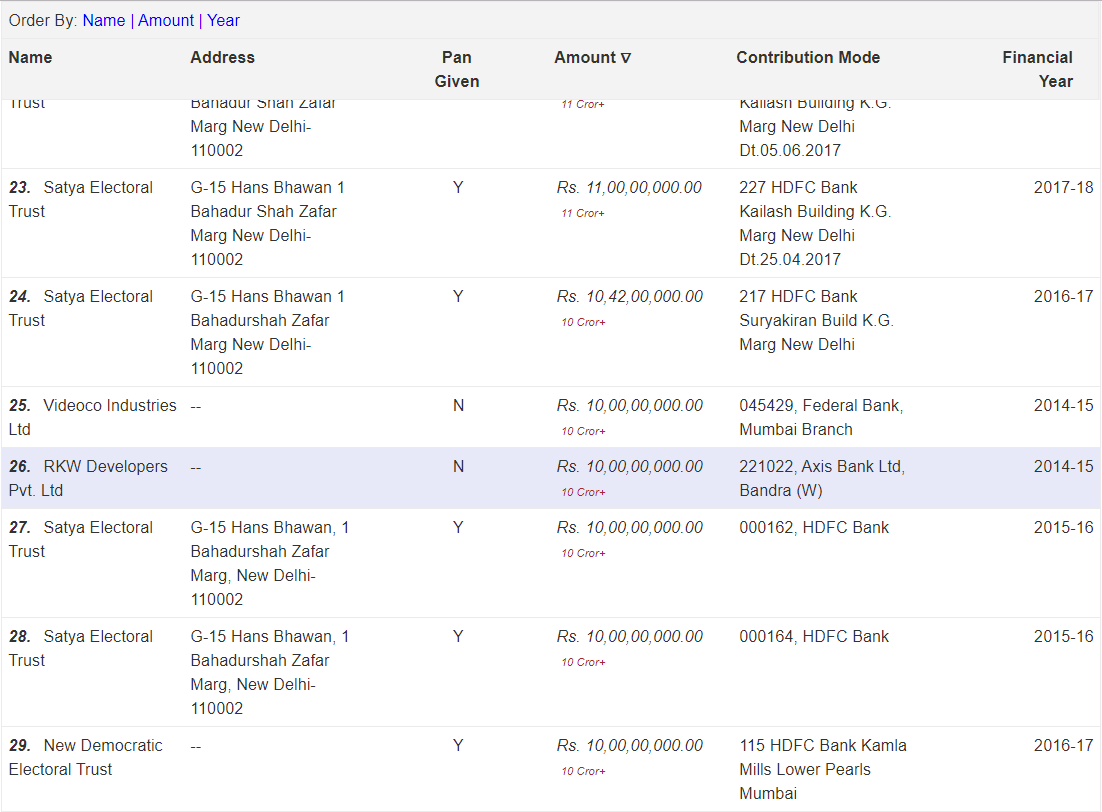Click Pan Given 'N' for Videoco Industries
Screen dimensions: 1102x812
click(458, 406)
